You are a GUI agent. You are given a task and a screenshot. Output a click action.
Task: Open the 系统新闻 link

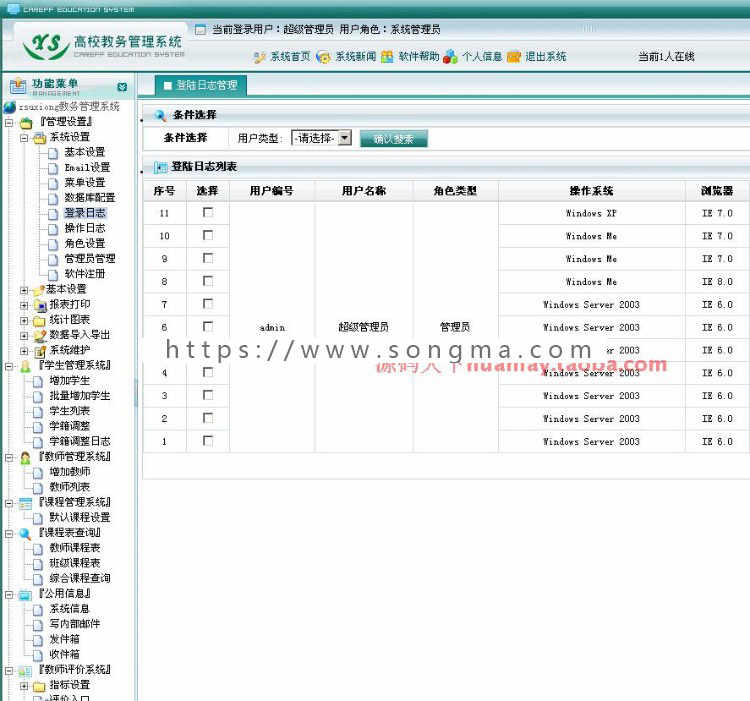355,57
